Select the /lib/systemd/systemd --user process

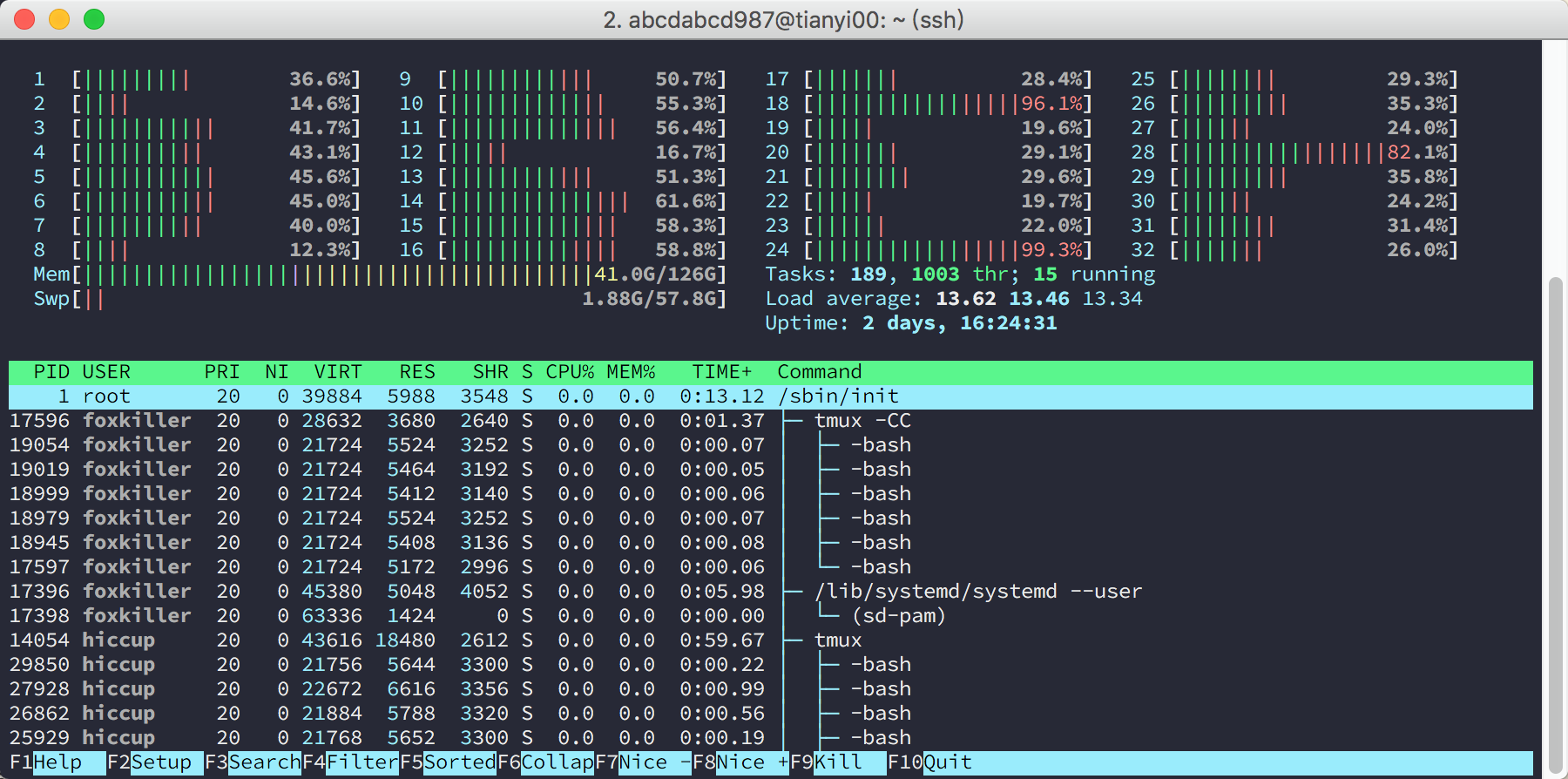point(771,592)
